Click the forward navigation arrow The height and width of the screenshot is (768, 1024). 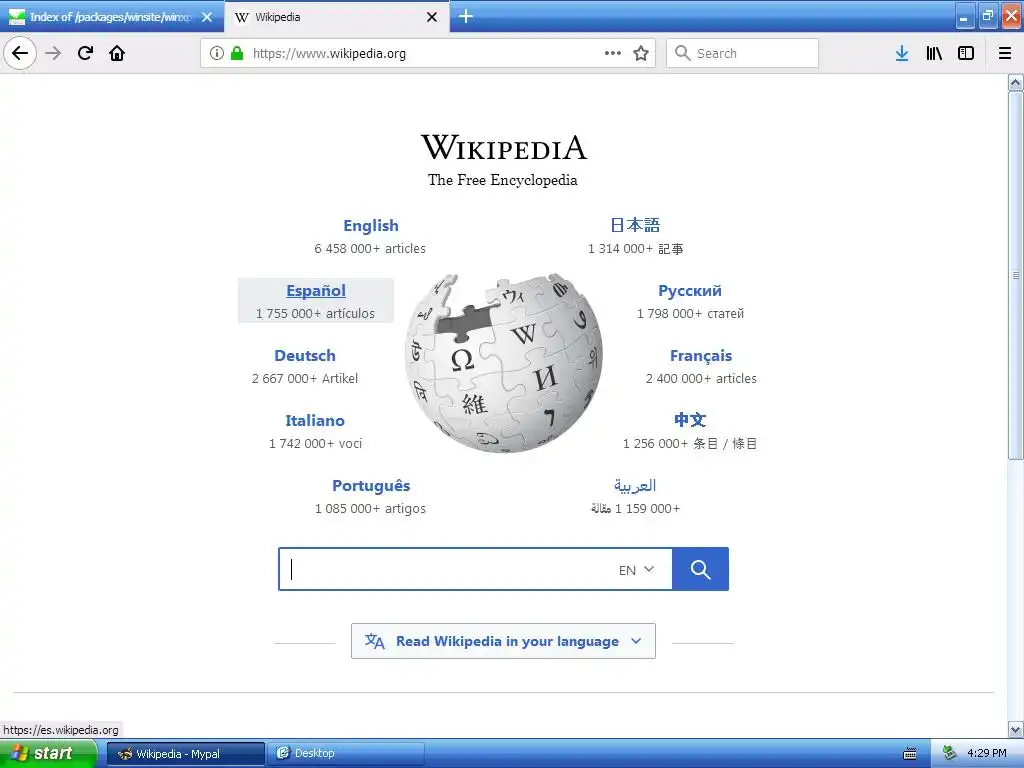click(53, 53)
